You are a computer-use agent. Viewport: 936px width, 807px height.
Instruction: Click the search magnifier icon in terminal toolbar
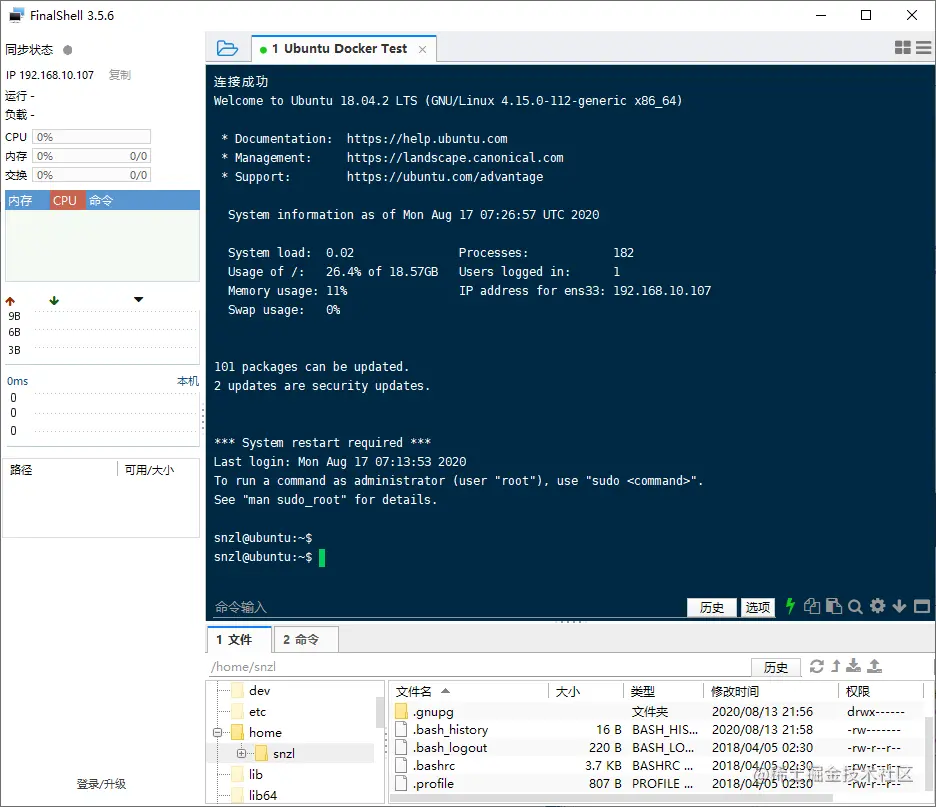point(855,607)
